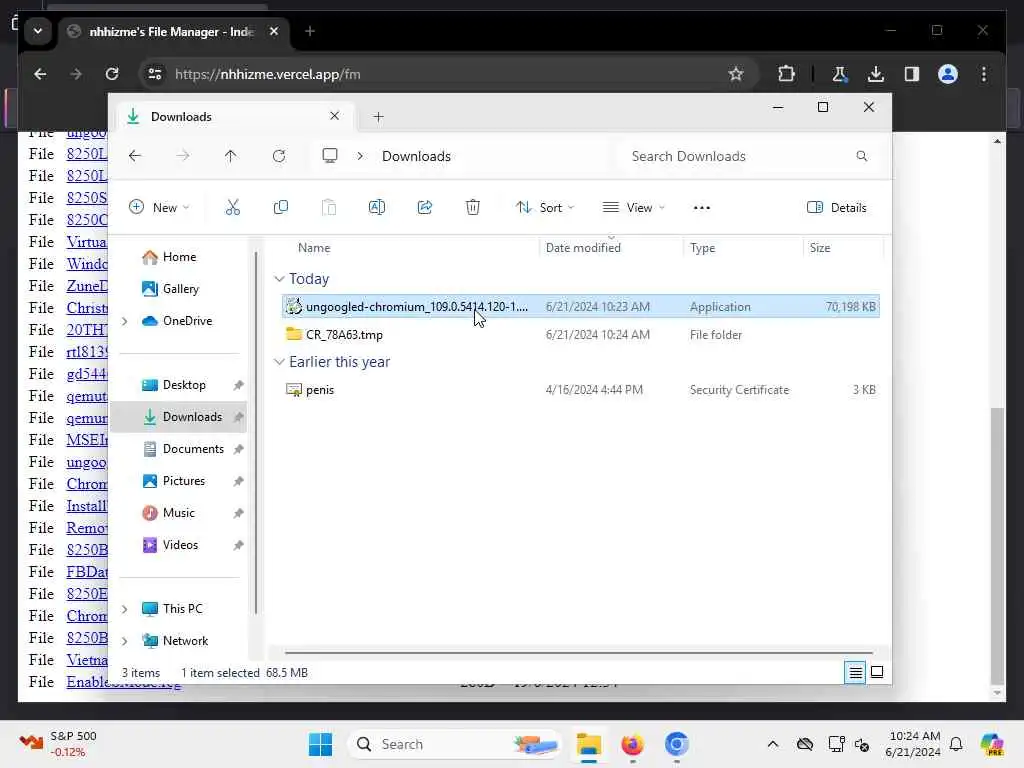Open Videos in the navigation pane
1024x768 pixels.
click(x=180, y=545)
